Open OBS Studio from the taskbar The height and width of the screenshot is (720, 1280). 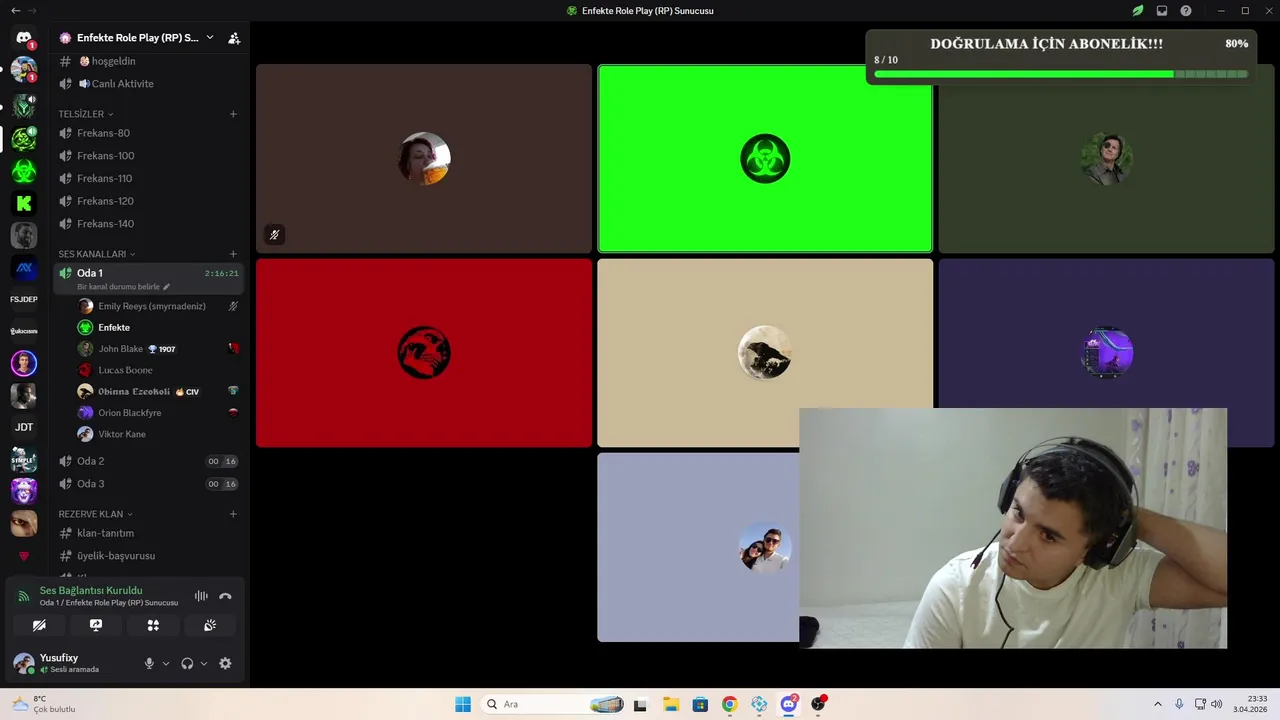[819, 704]
